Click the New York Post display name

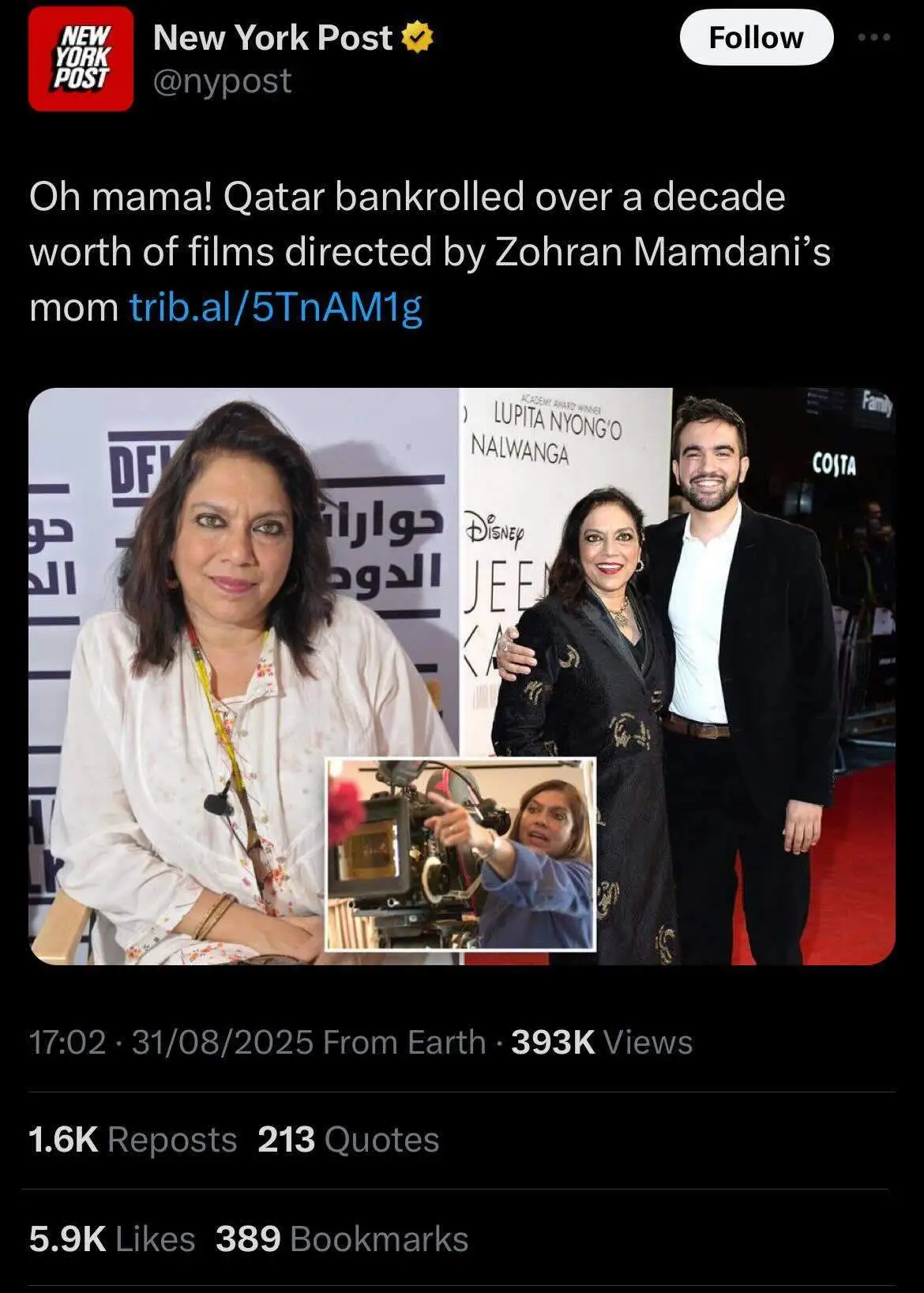tap(272, 37)
